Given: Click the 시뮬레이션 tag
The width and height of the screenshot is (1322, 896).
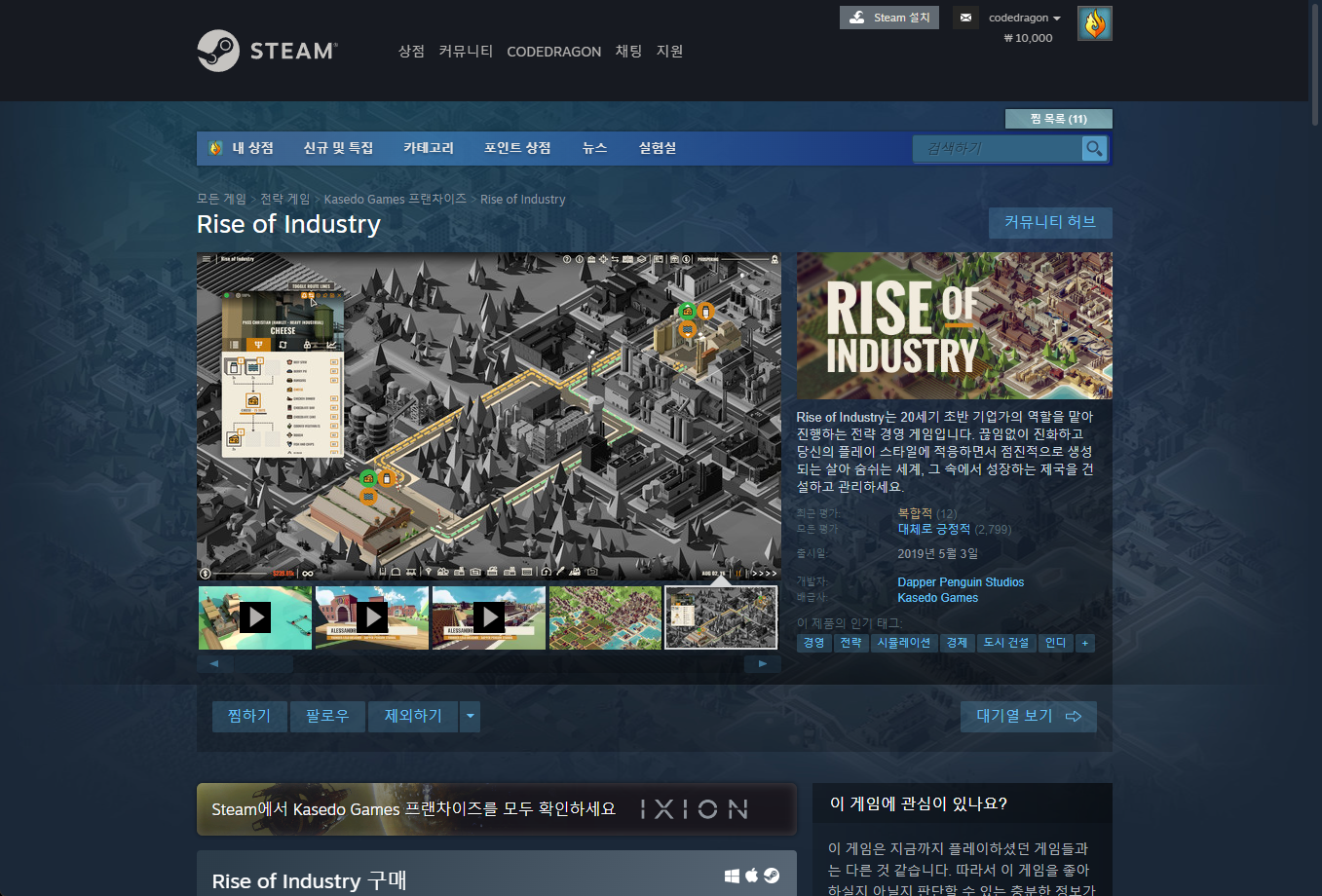Looking at the screenshot, I should click(x=903, y=643).
